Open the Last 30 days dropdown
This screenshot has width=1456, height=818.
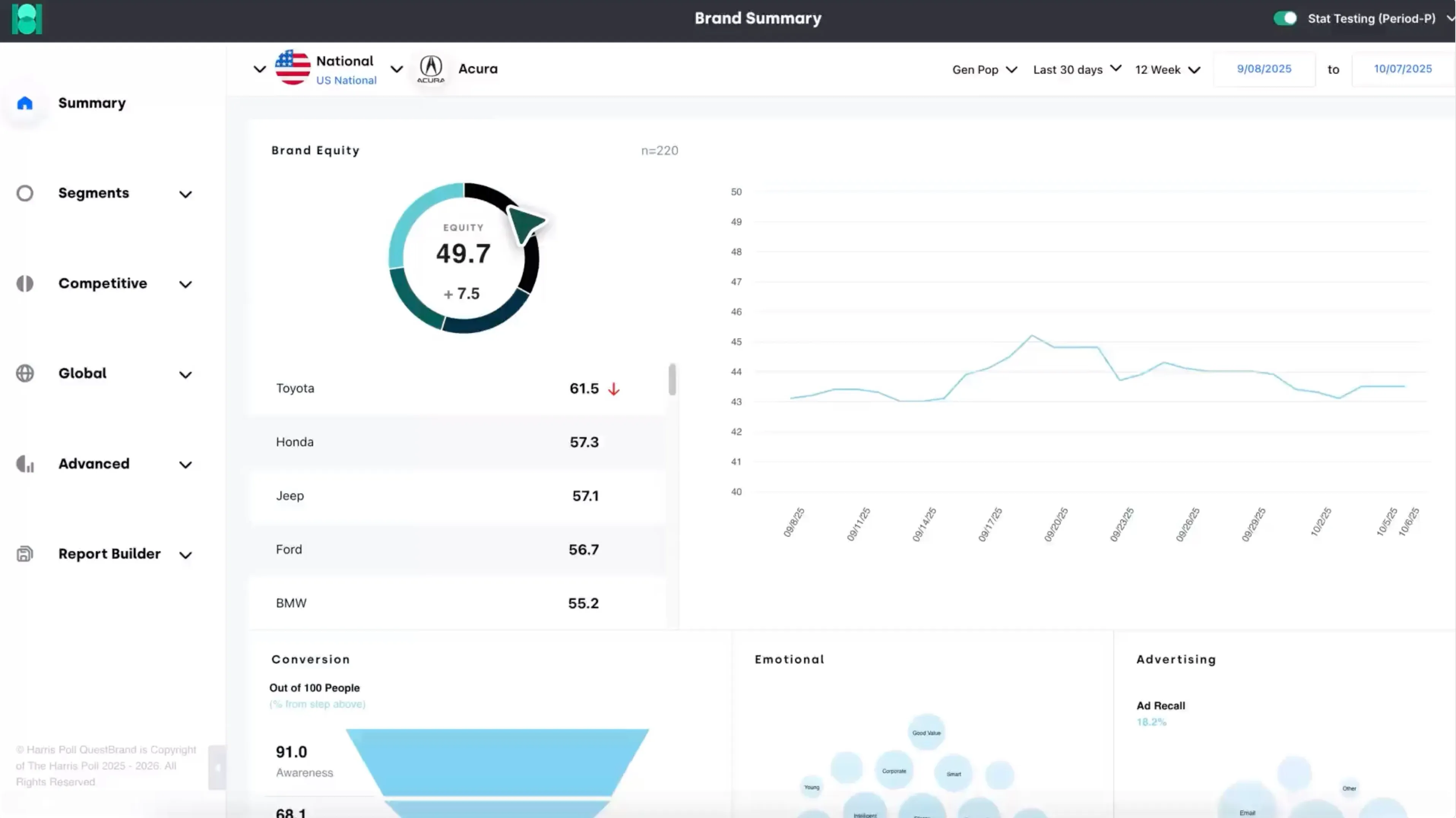(x=1076, y=70)
